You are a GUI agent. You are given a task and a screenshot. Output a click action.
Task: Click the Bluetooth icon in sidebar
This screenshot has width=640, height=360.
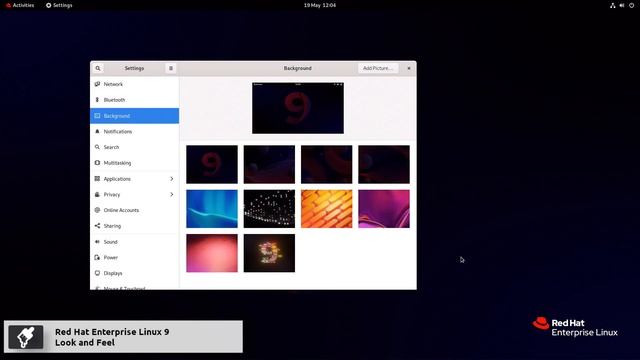coord(97,100)
